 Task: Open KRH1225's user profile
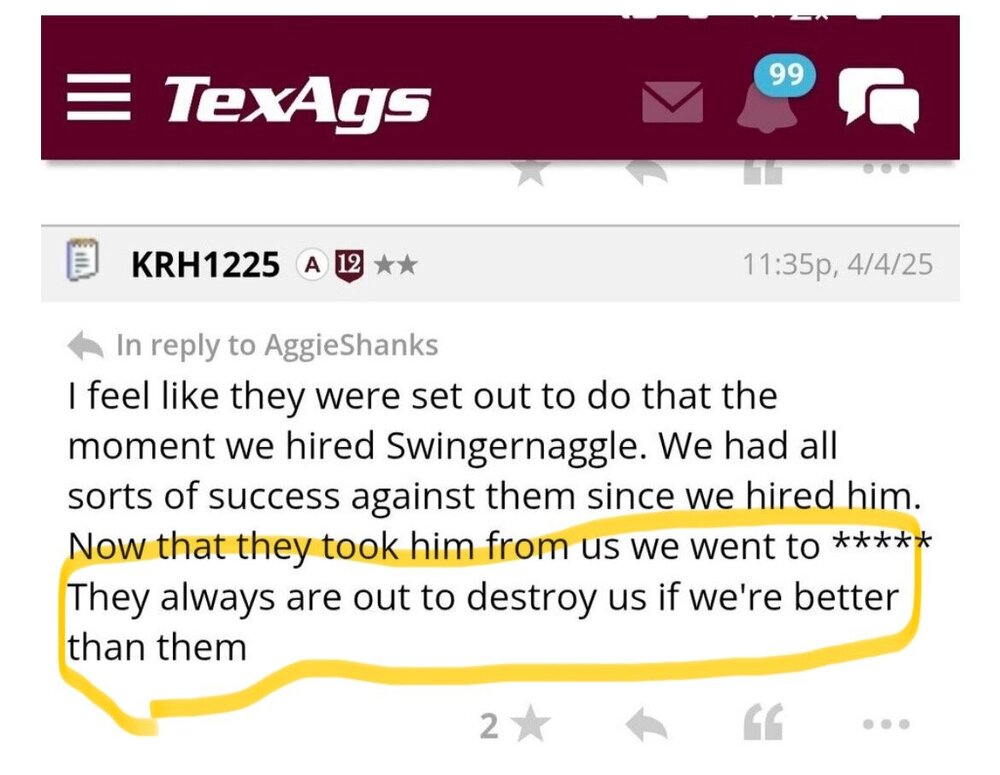click(205, 265)
